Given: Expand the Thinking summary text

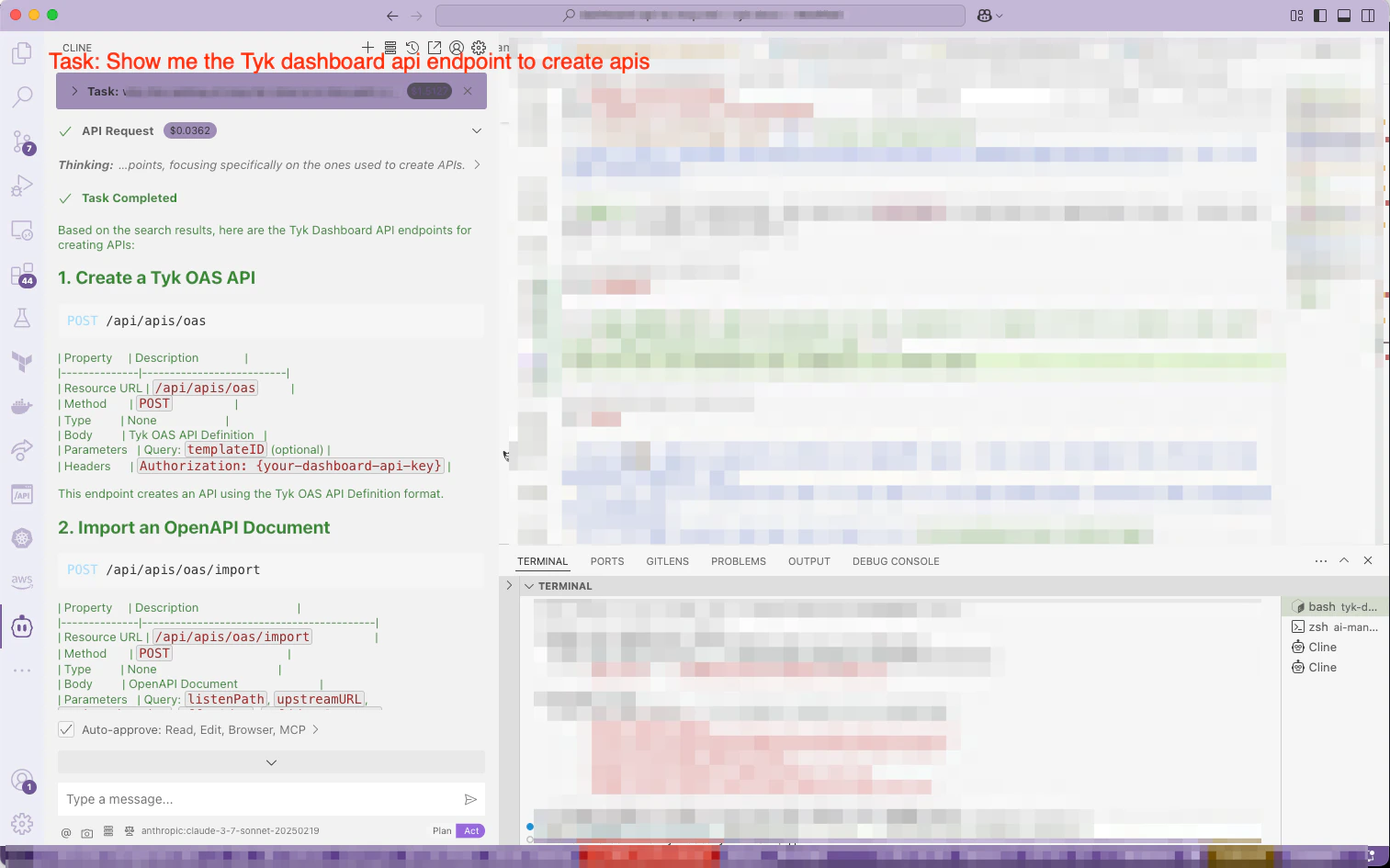Looking at the screenshot, I should click(x=476, y=164).
